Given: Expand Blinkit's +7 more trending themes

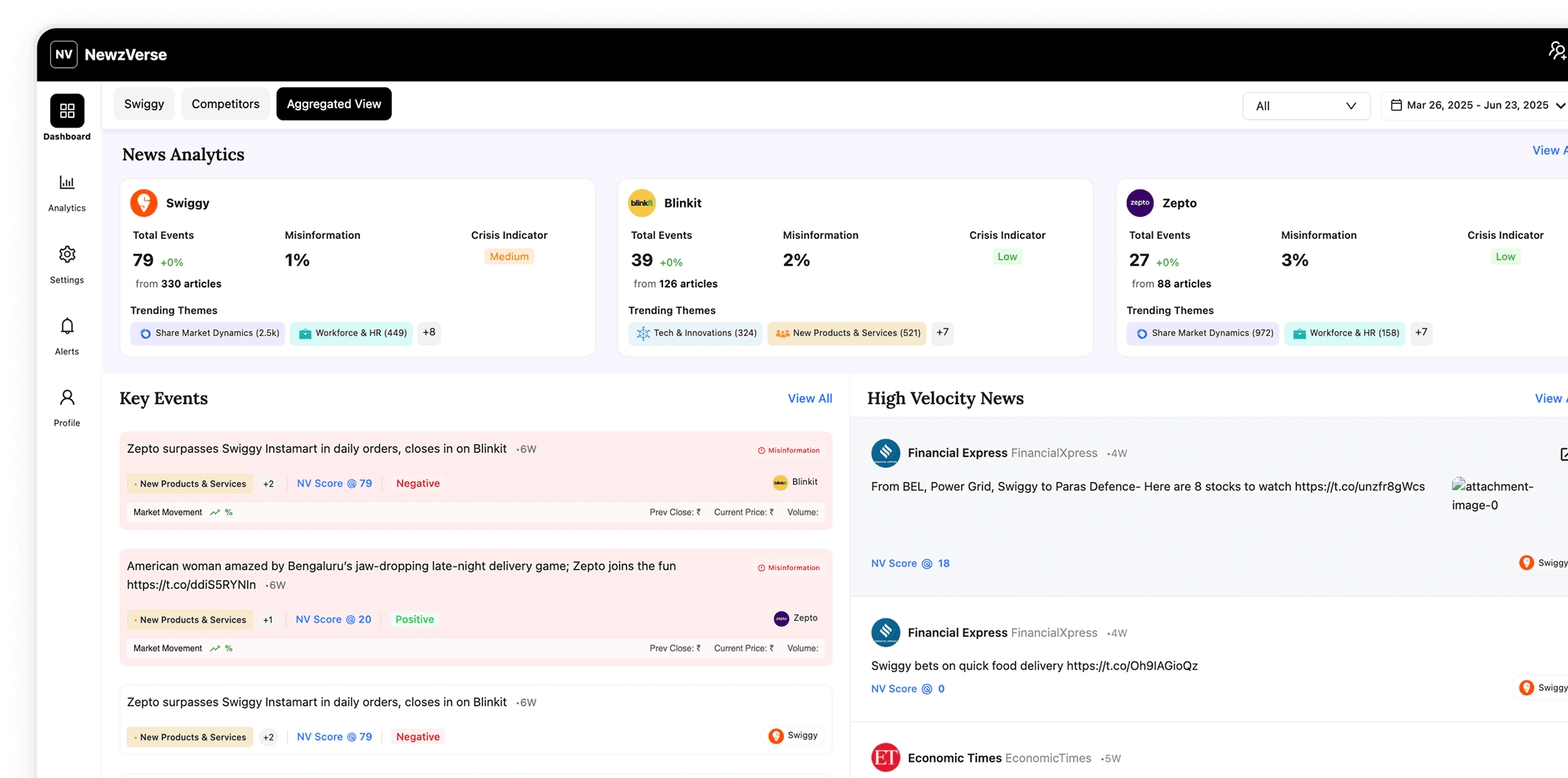Looking at the screenshot, I should coord(943,333).
